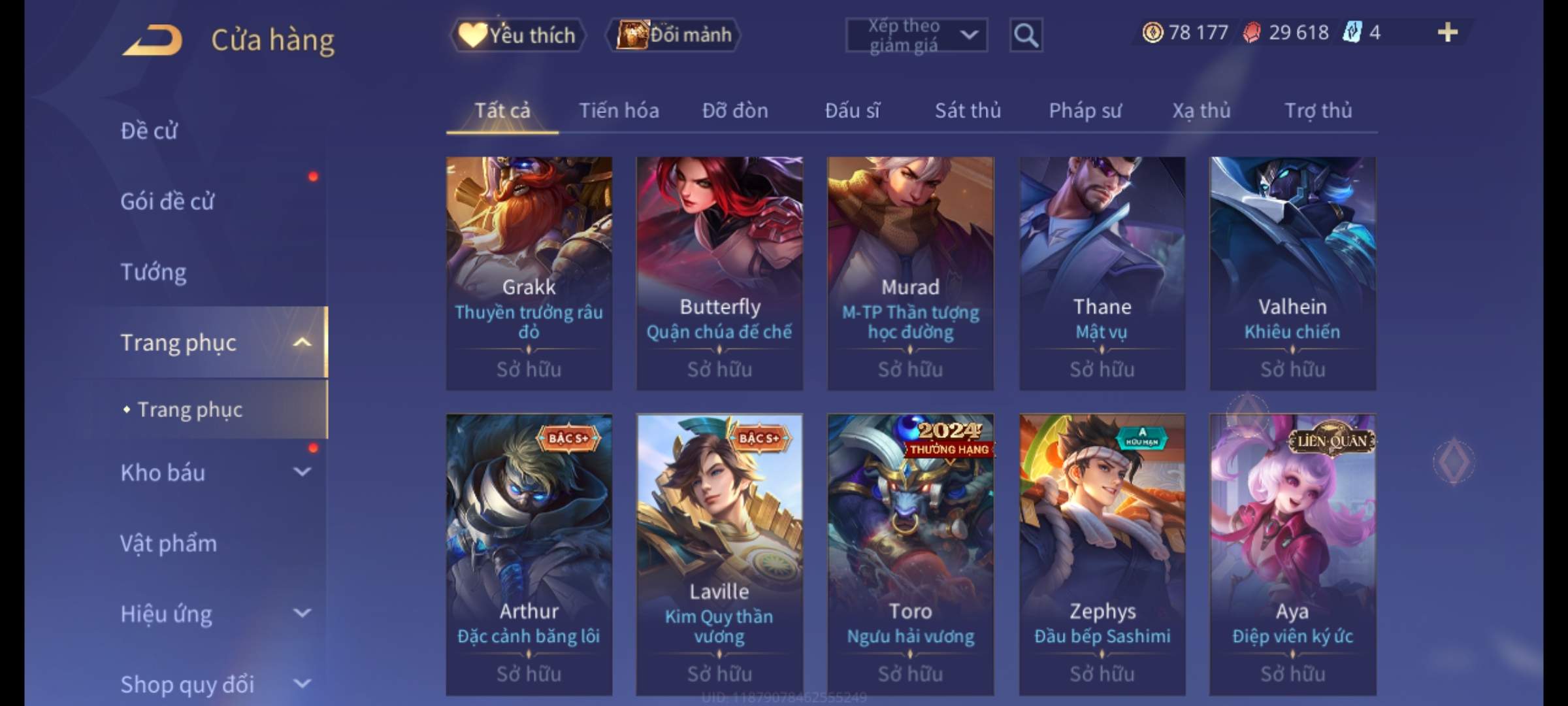Switch to the Pháp sư tab
This screenshot has width=1568, height=706.
point(1085,110)
